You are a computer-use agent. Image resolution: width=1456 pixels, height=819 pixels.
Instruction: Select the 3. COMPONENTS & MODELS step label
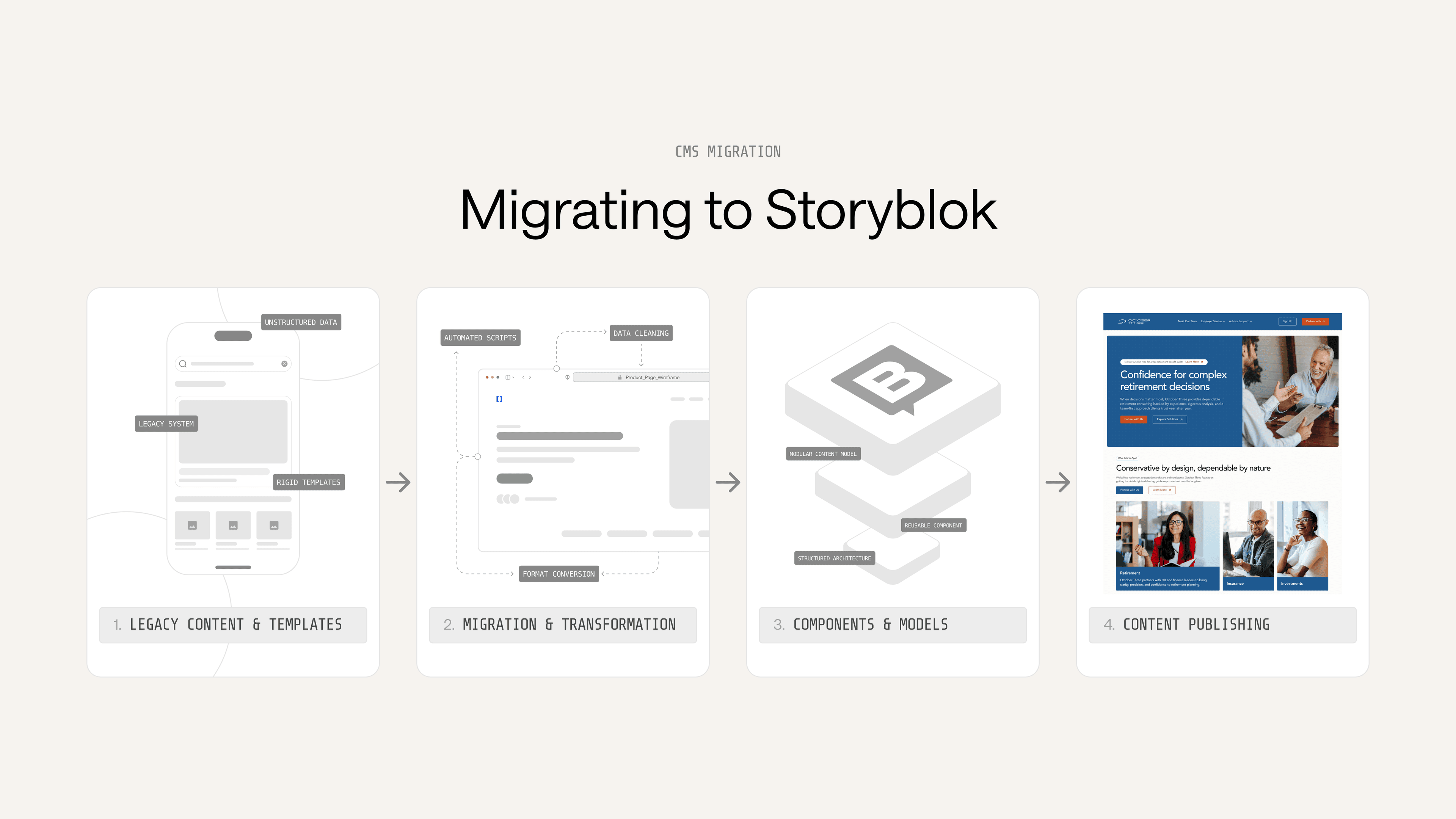point(893,624)
